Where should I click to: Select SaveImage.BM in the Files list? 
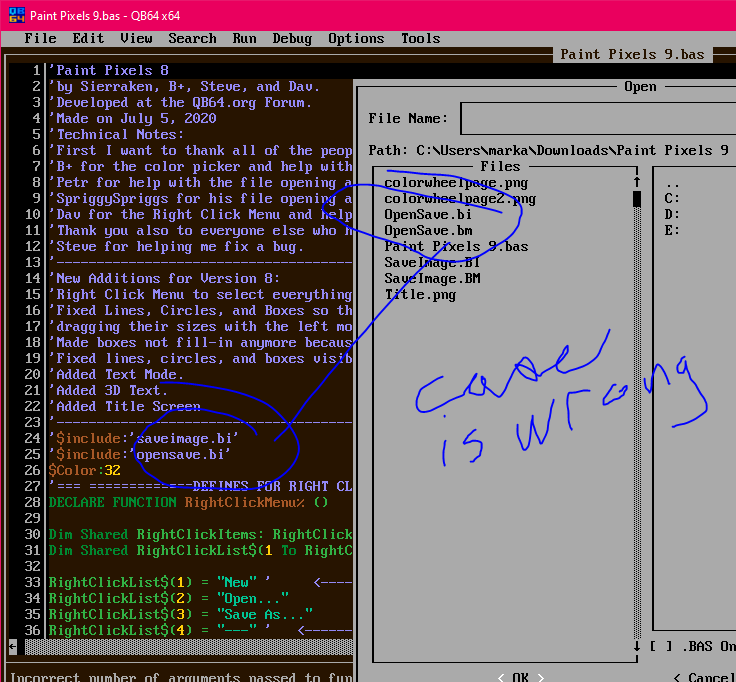click(432, 278)
